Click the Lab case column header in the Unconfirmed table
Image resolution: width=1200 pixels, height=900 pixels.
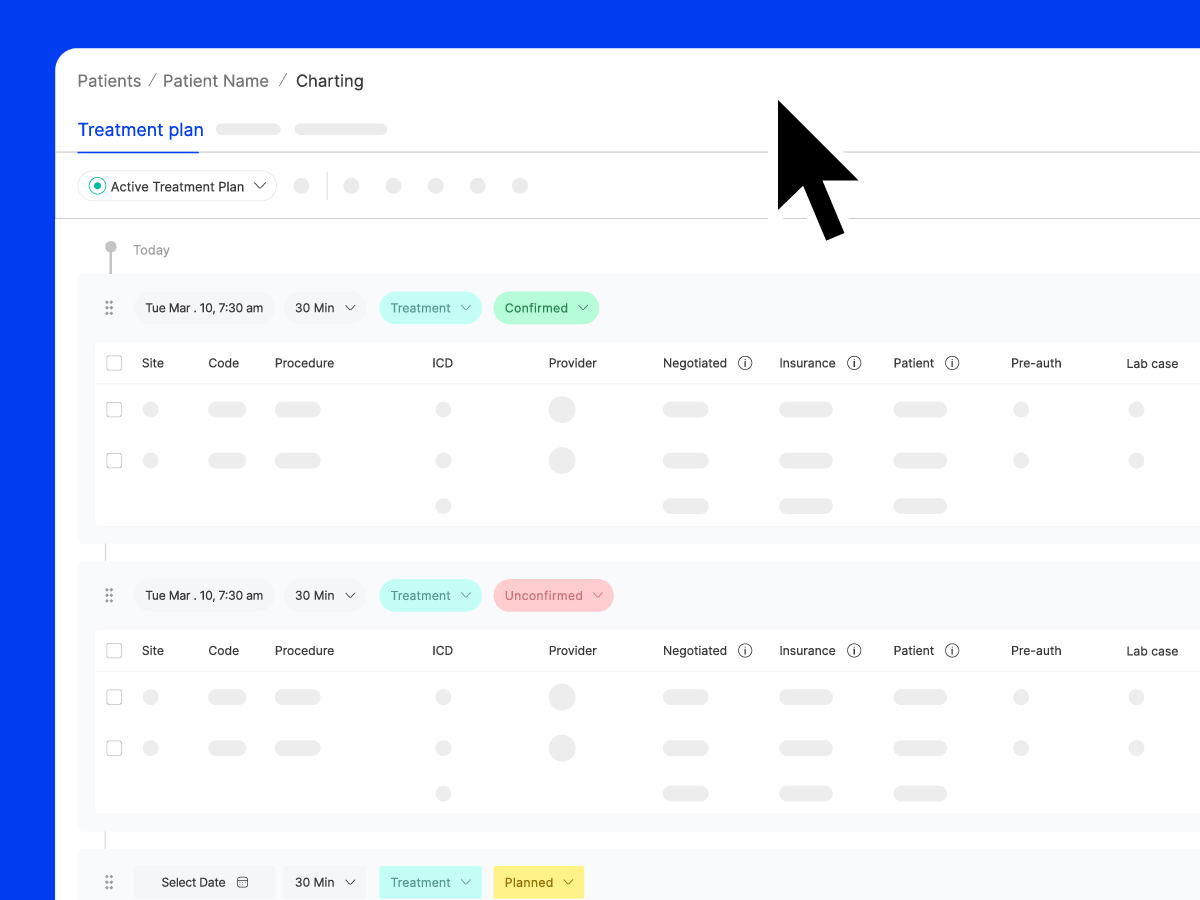point(1152,651)
